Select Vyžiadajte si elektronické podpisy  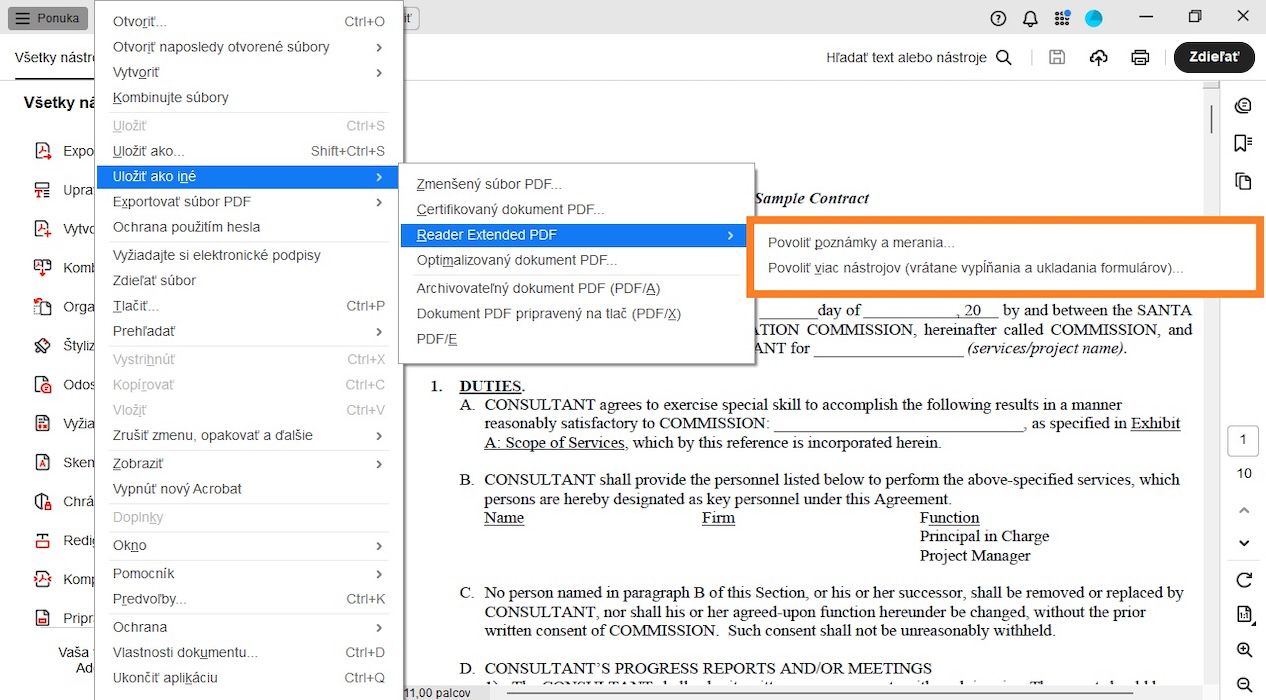(249, 255)
